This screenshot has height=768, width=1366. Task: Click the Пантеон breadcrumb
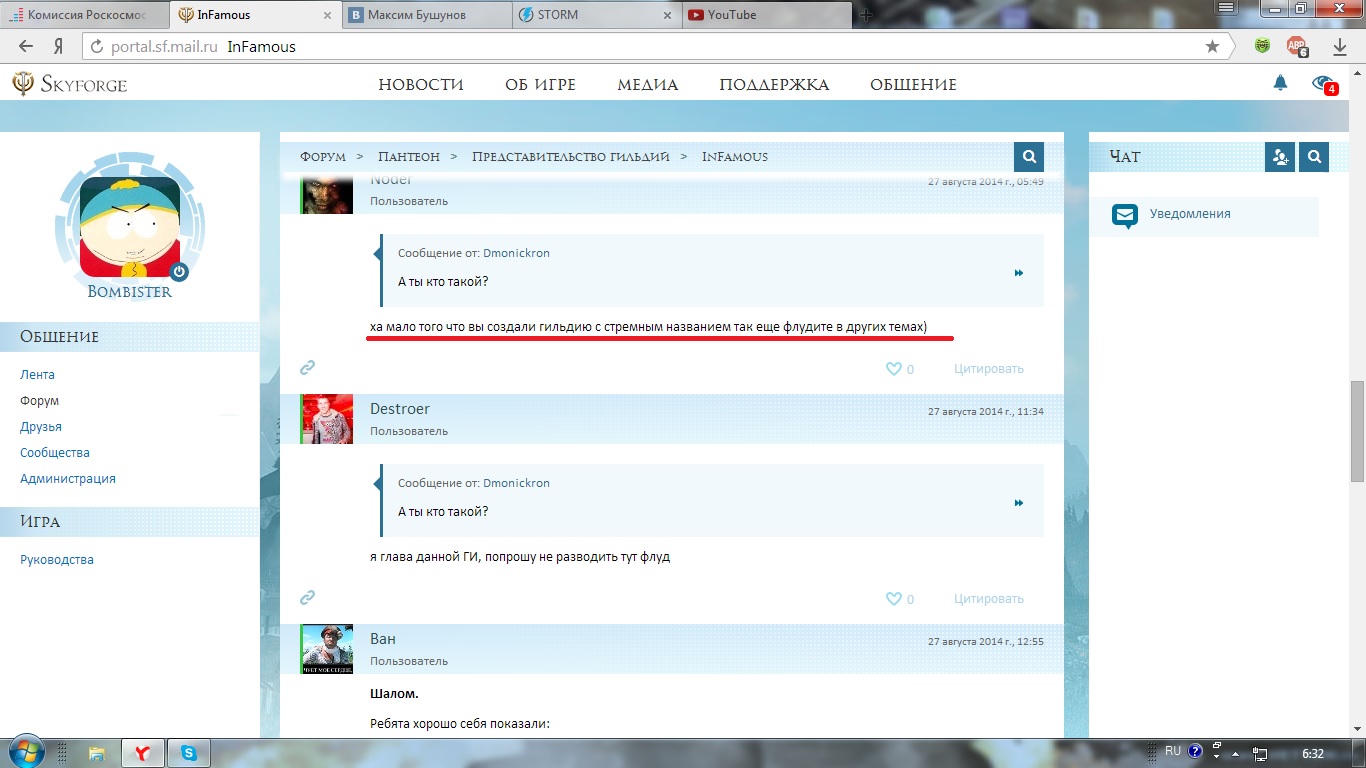(x=409, y=157)
